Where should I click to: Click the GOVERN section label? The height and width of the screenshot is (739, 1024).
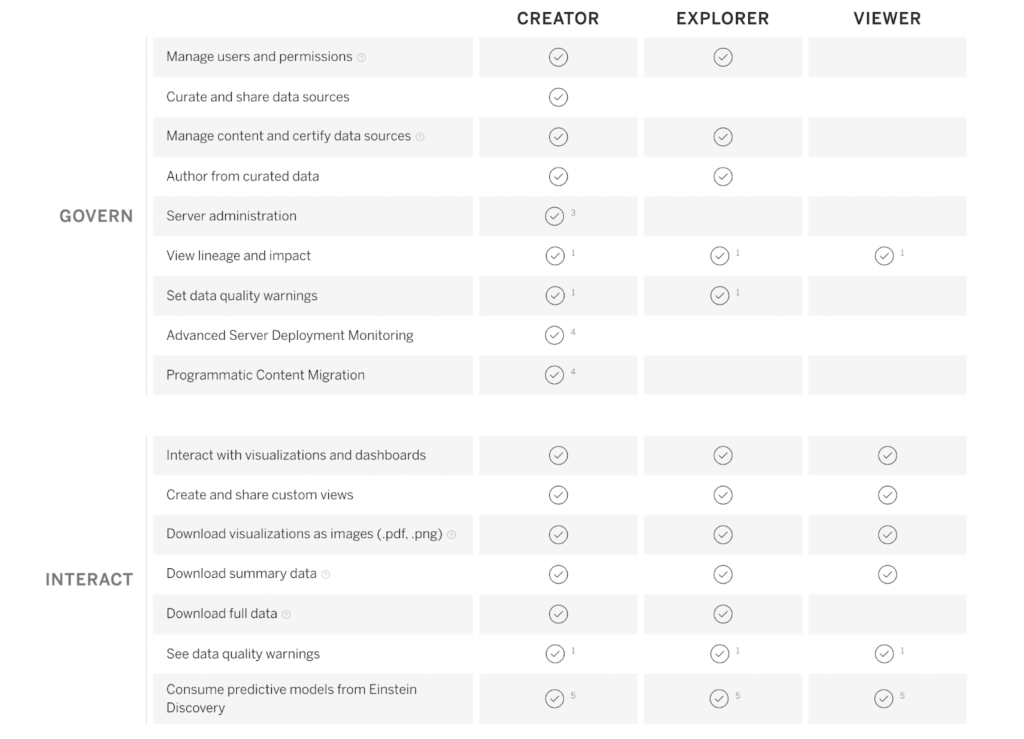click(96, 216)
